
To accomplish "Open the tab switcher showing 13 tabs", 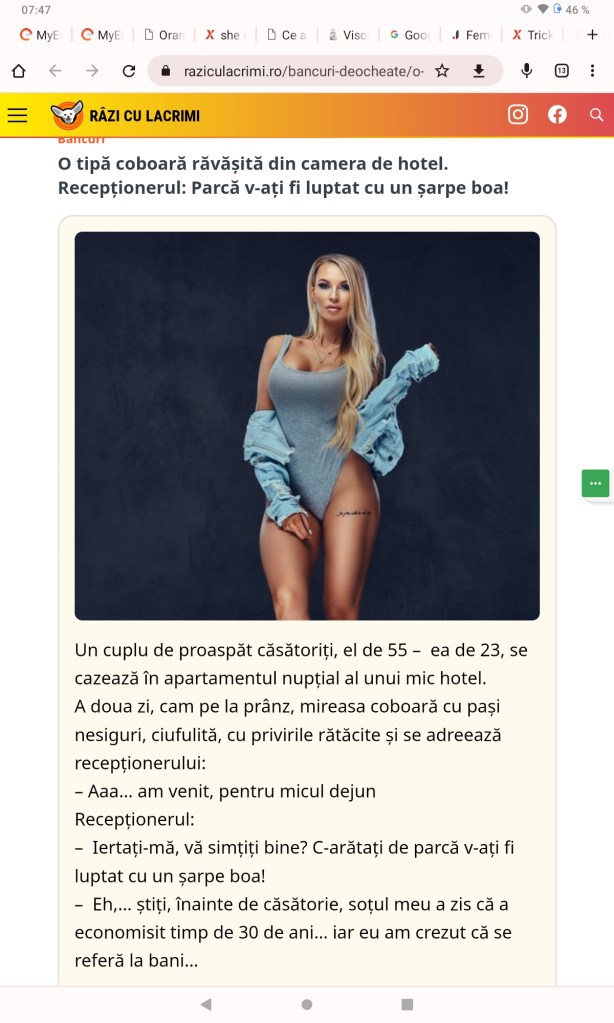I will tap(562, 71).
